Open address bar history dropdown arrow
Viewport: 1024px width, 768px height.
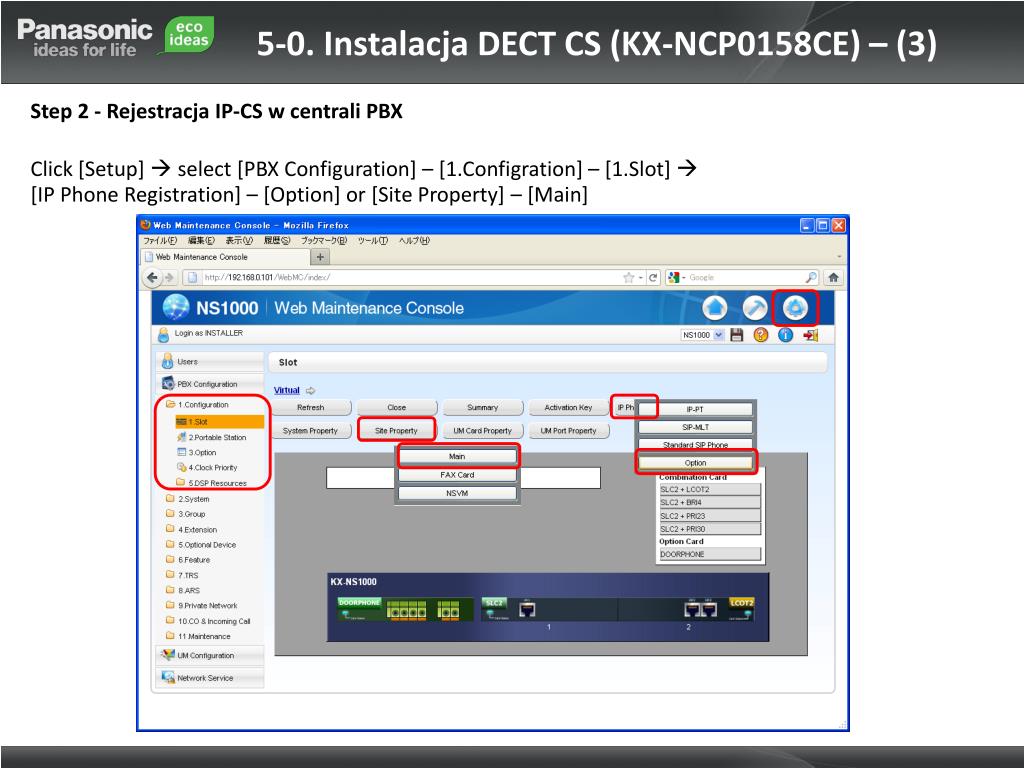pyautogui.click(x=641, y=278)
